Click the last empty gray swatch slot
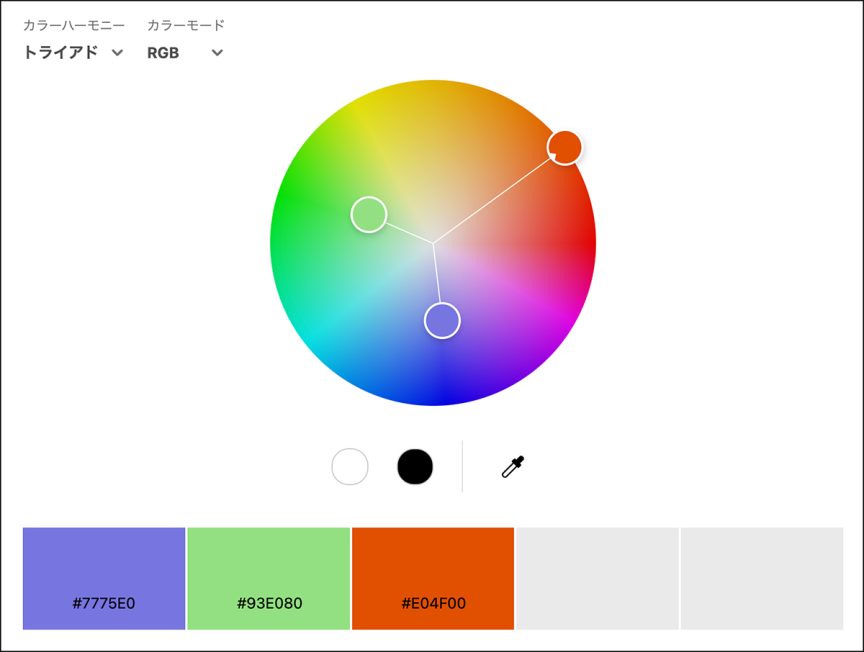Image resolution: width=864 pixels, height=652 pixels. (x=762, y=578)
